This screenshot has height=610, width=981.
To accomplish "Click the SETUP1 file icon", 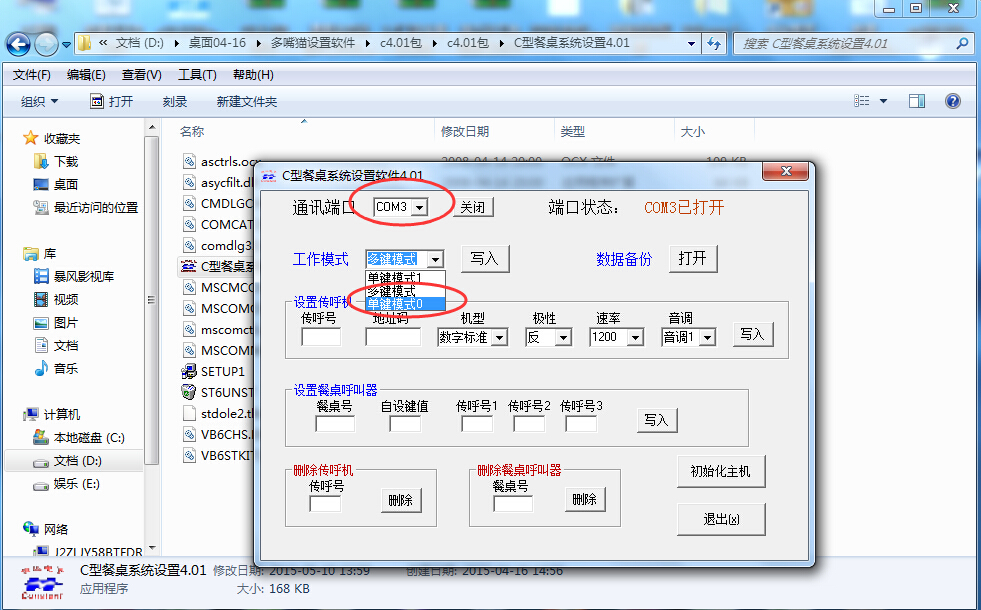I will pyautogui.click(x=189, y=371).
